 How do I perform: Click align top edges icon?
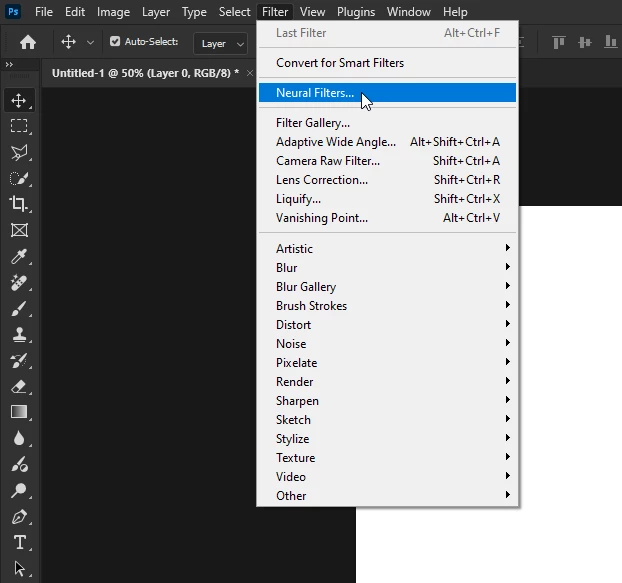point(559,42)
